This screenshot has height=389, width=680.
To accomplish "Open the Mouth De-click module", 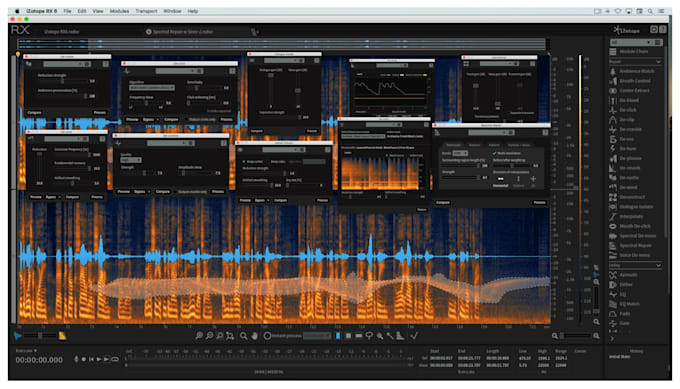I will tap(630, 226).
